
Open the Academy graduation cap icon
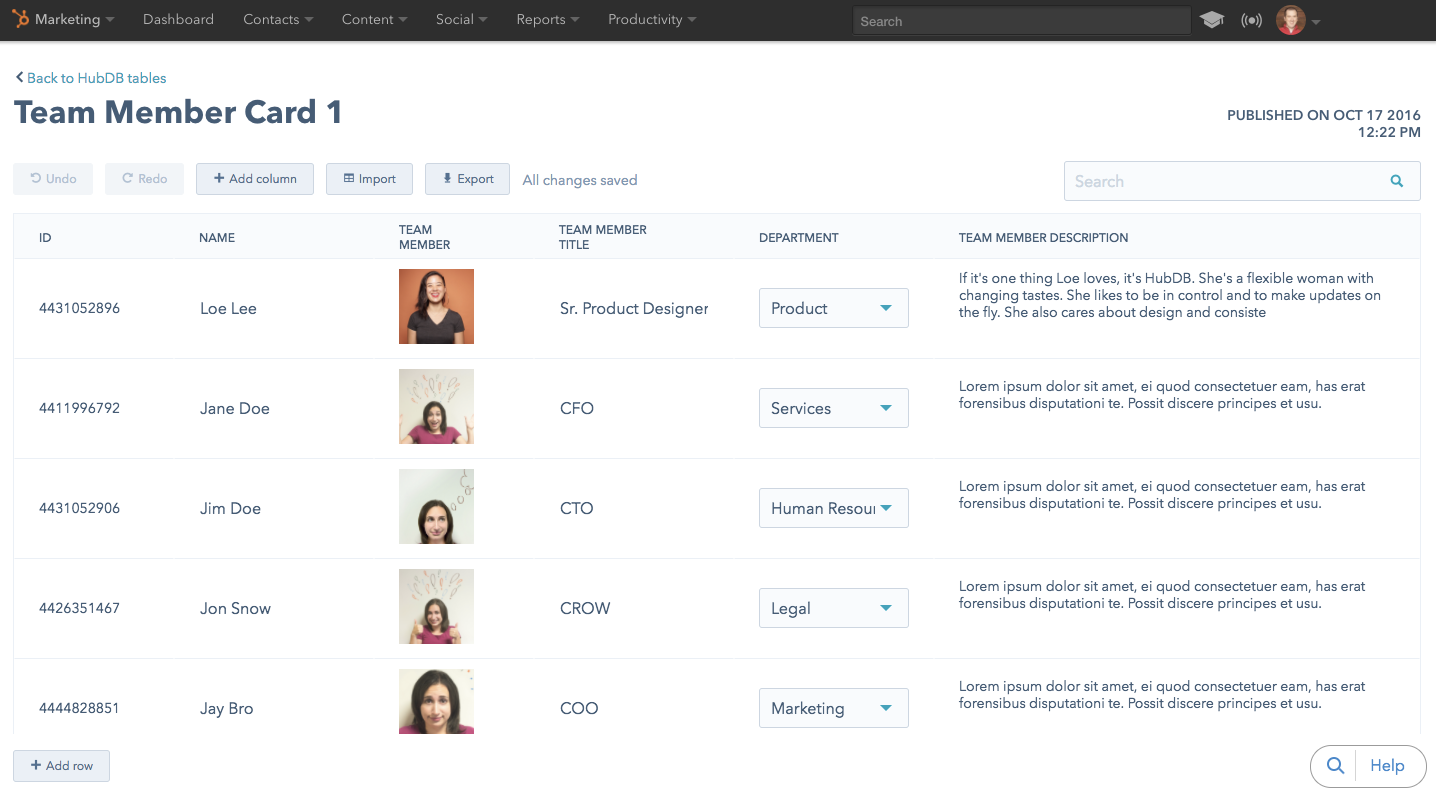pos(1212,20)
